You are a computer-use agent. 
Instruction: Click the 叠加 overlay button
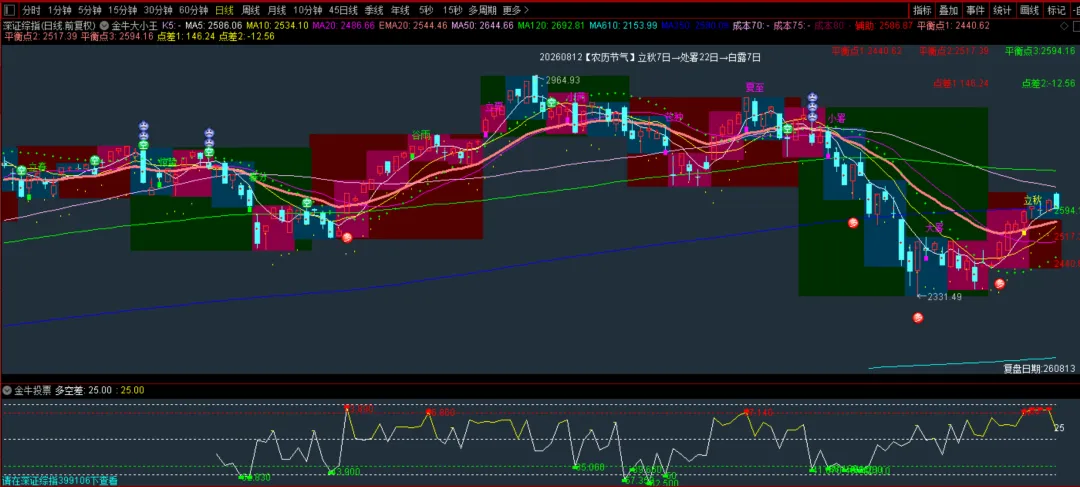tap(948, 10)
